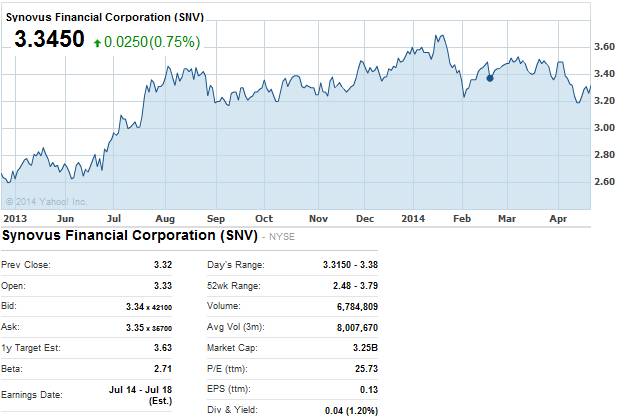Click the Ask value 3.35 x 36700

(149, 328)
